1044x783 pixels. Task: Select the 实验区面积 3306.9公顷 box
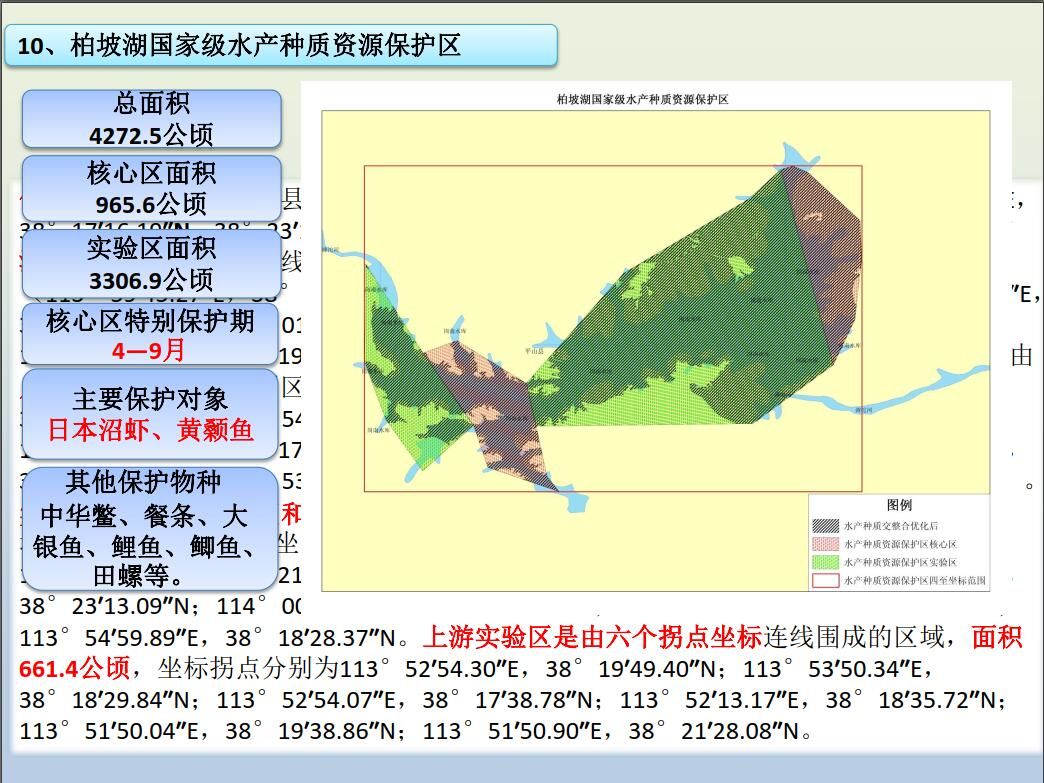point(151,264)
